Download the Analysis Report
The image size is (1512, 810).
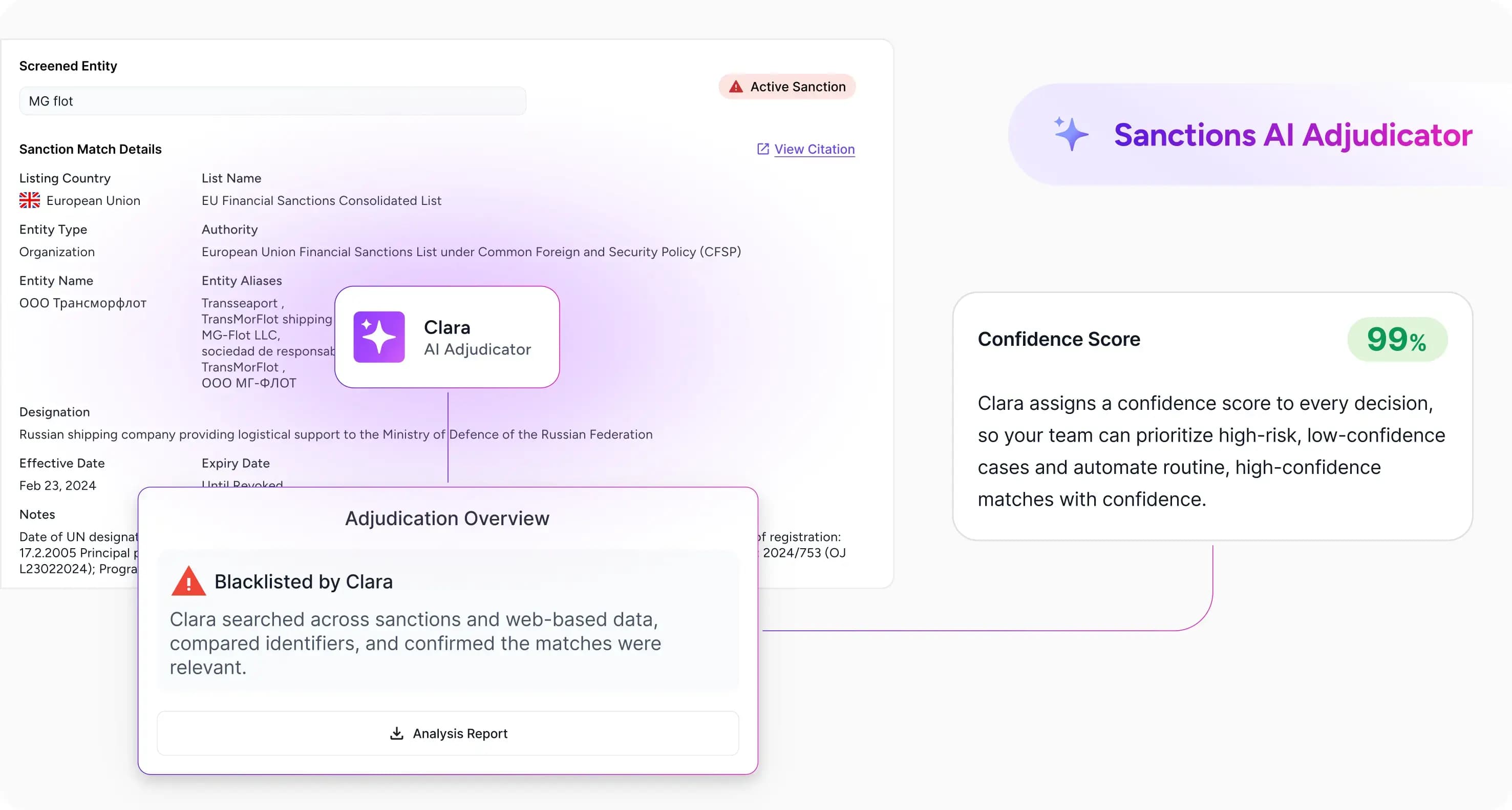448,733
